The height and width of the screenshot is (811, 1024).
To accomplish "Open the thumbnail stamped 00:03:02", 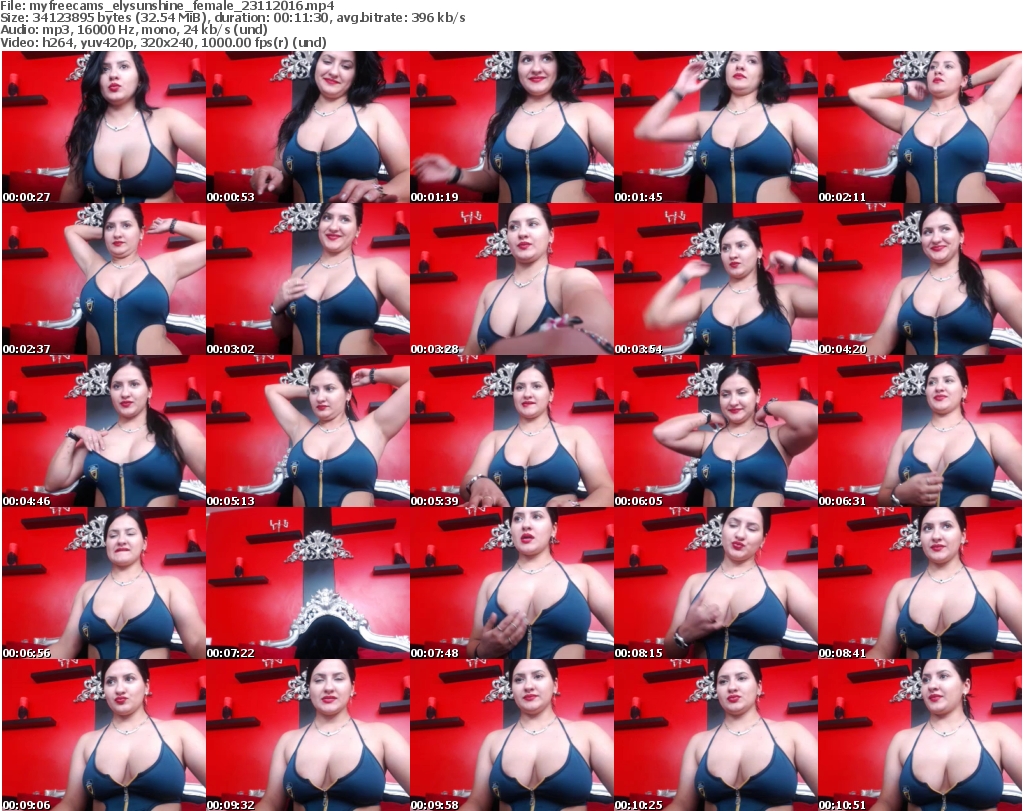I will (x=308, y=279).
